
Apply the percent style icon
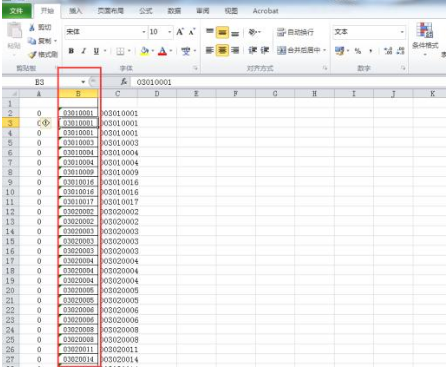[x=358, y=51]
